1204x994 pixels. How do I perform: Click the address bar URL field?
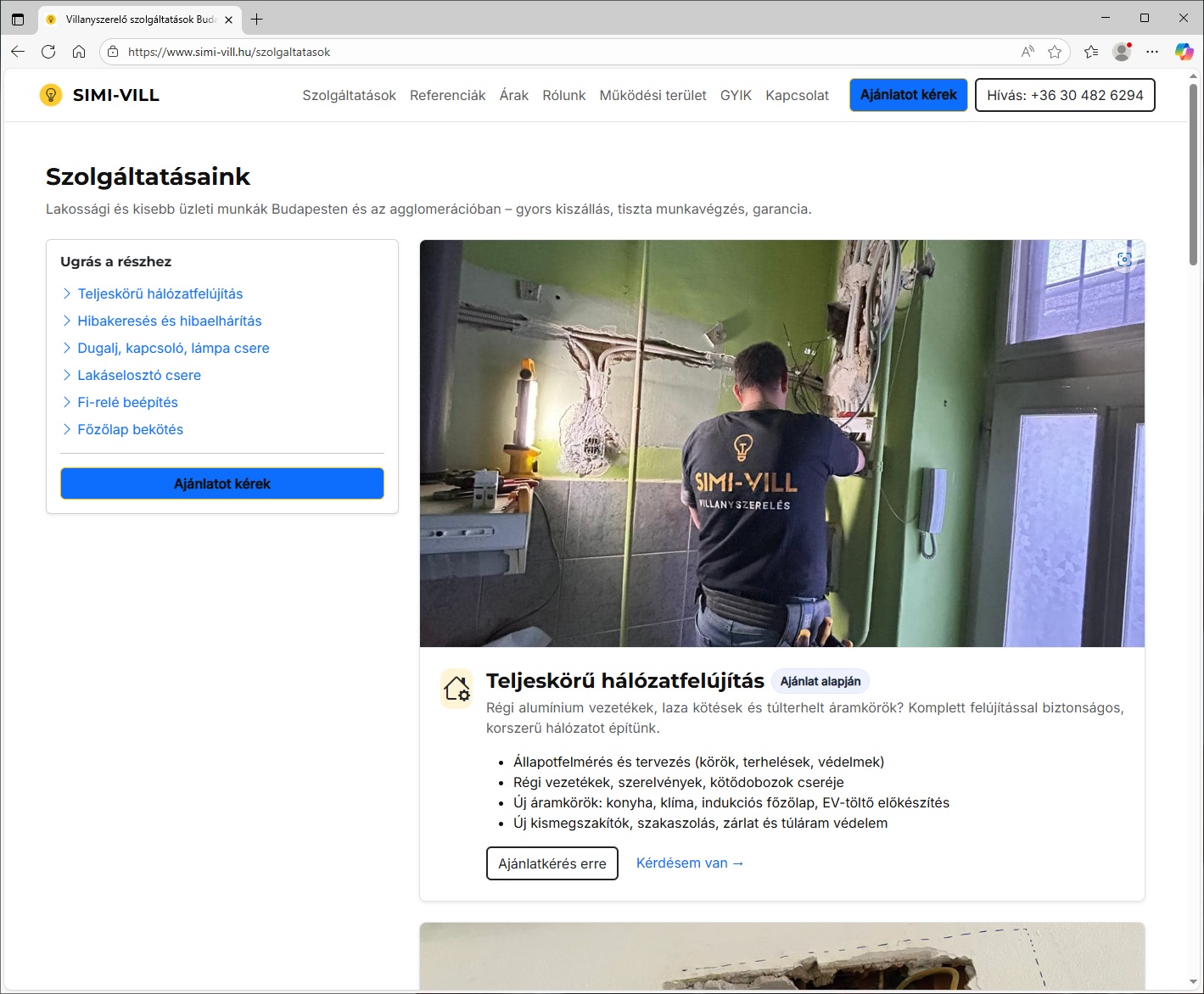(560, 52)
